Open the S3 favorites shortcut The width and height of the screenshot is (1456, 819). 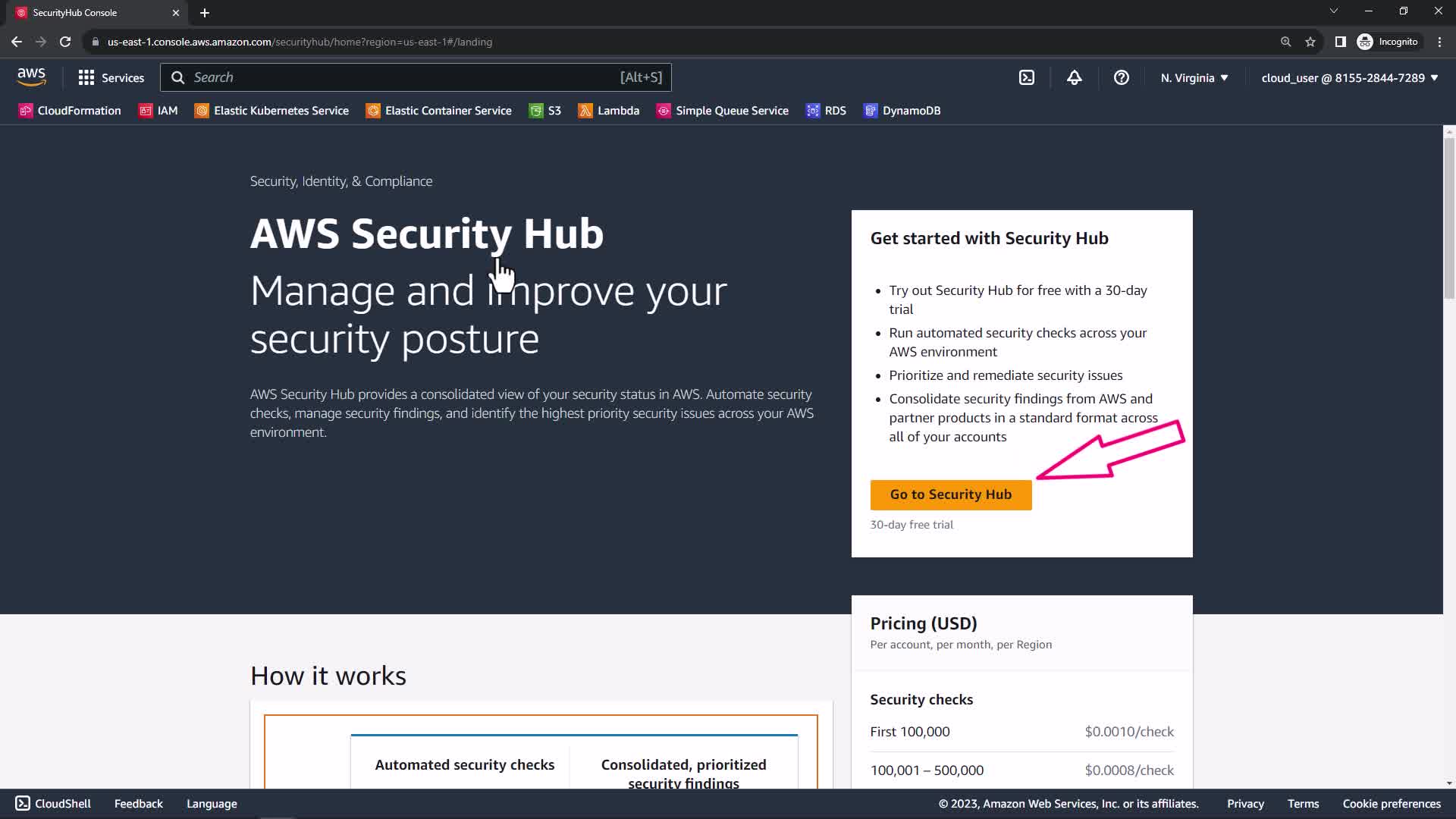click(544, 111)
